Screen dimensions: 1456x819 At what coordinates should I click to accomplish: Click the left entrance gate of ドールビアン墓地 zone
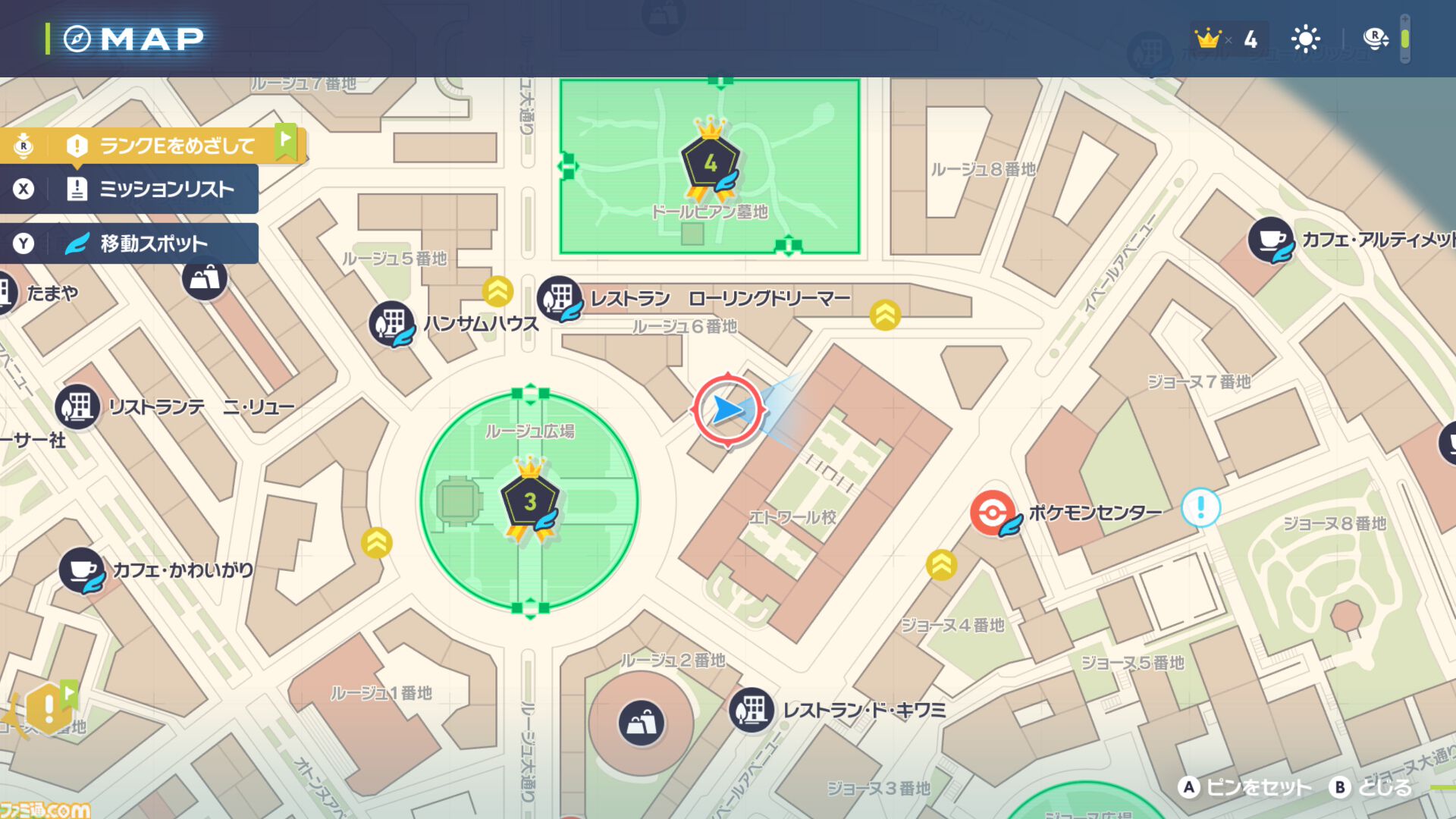[x=567, y=166]
